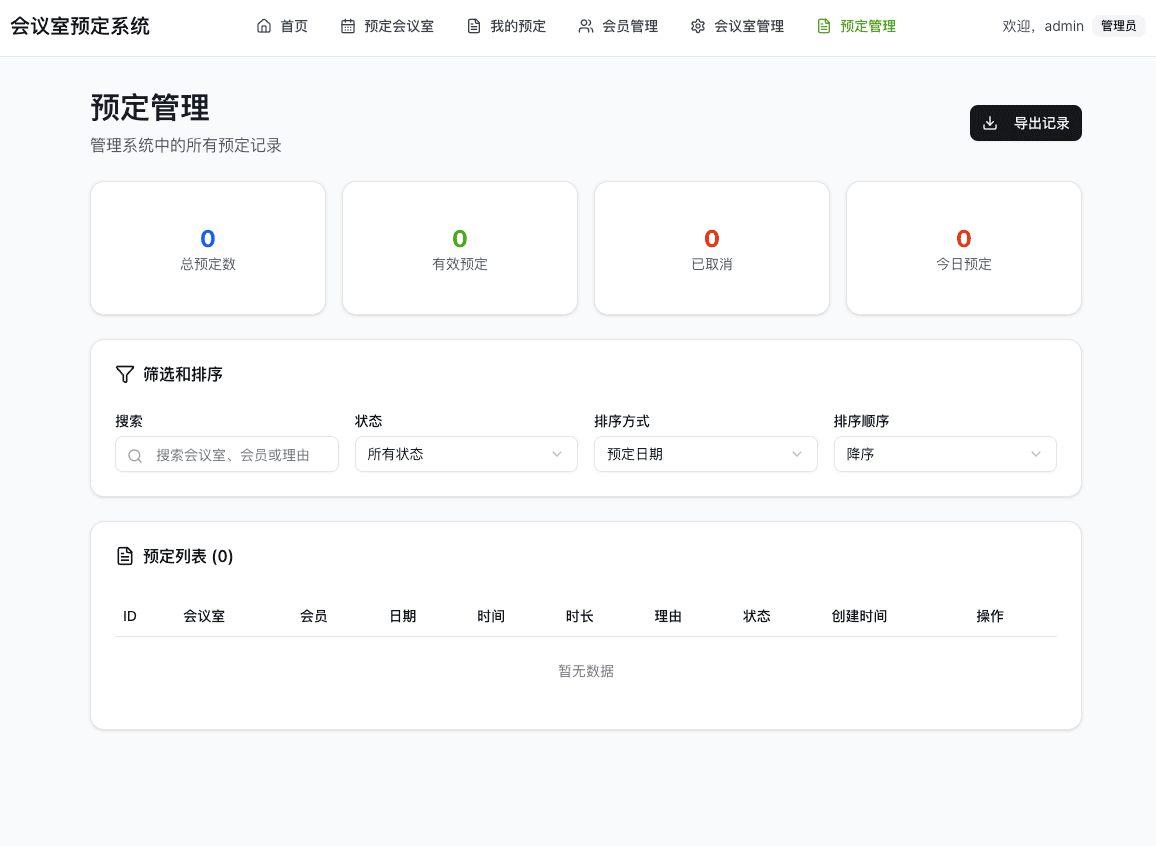Click the 欢迎, admin text
The height and width of the screenshot is (846, 1156).
[1043, 27]
